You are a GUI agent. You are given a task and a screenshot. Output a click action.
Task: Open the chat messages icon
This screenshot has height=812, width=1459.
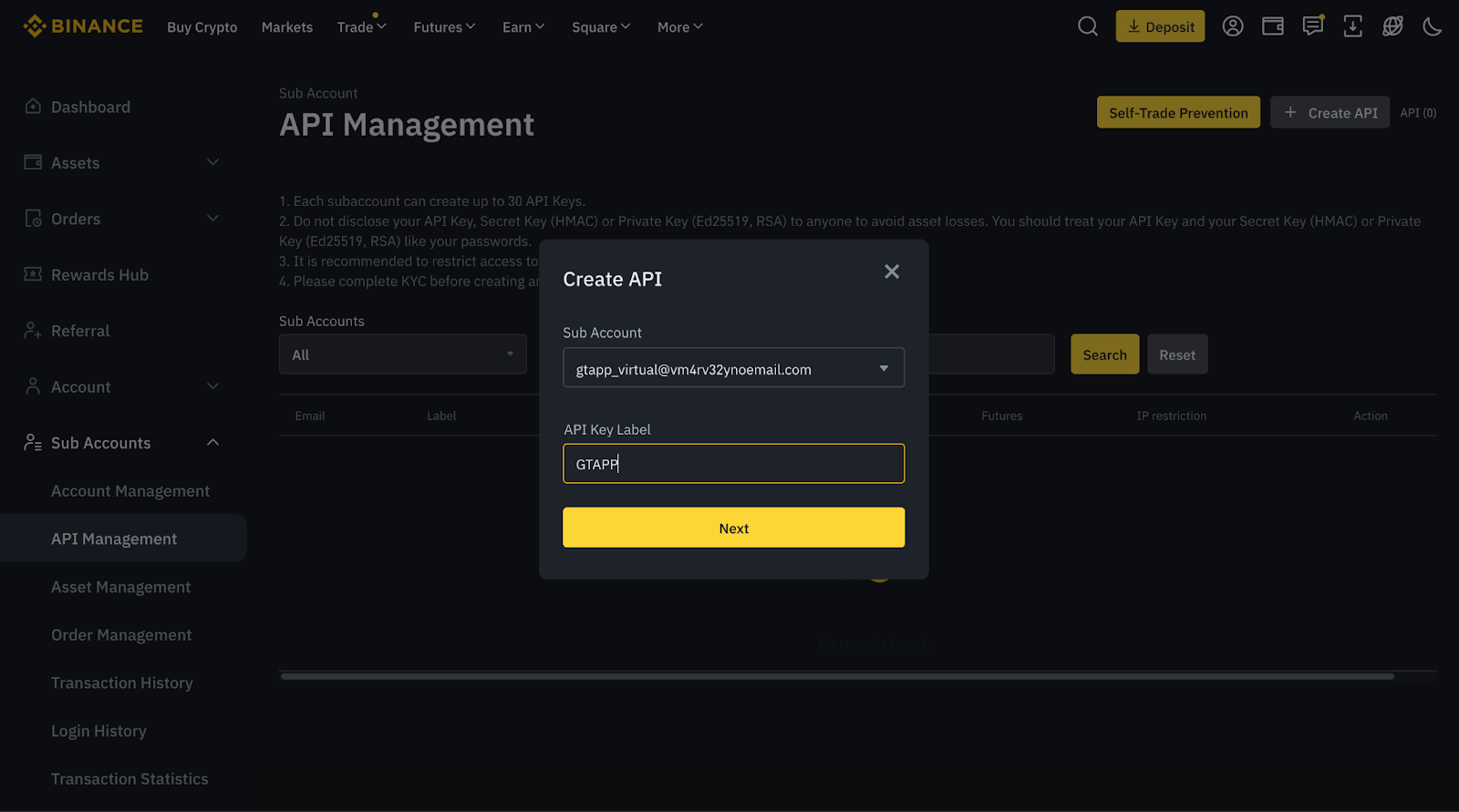[x=1313, y=26]
